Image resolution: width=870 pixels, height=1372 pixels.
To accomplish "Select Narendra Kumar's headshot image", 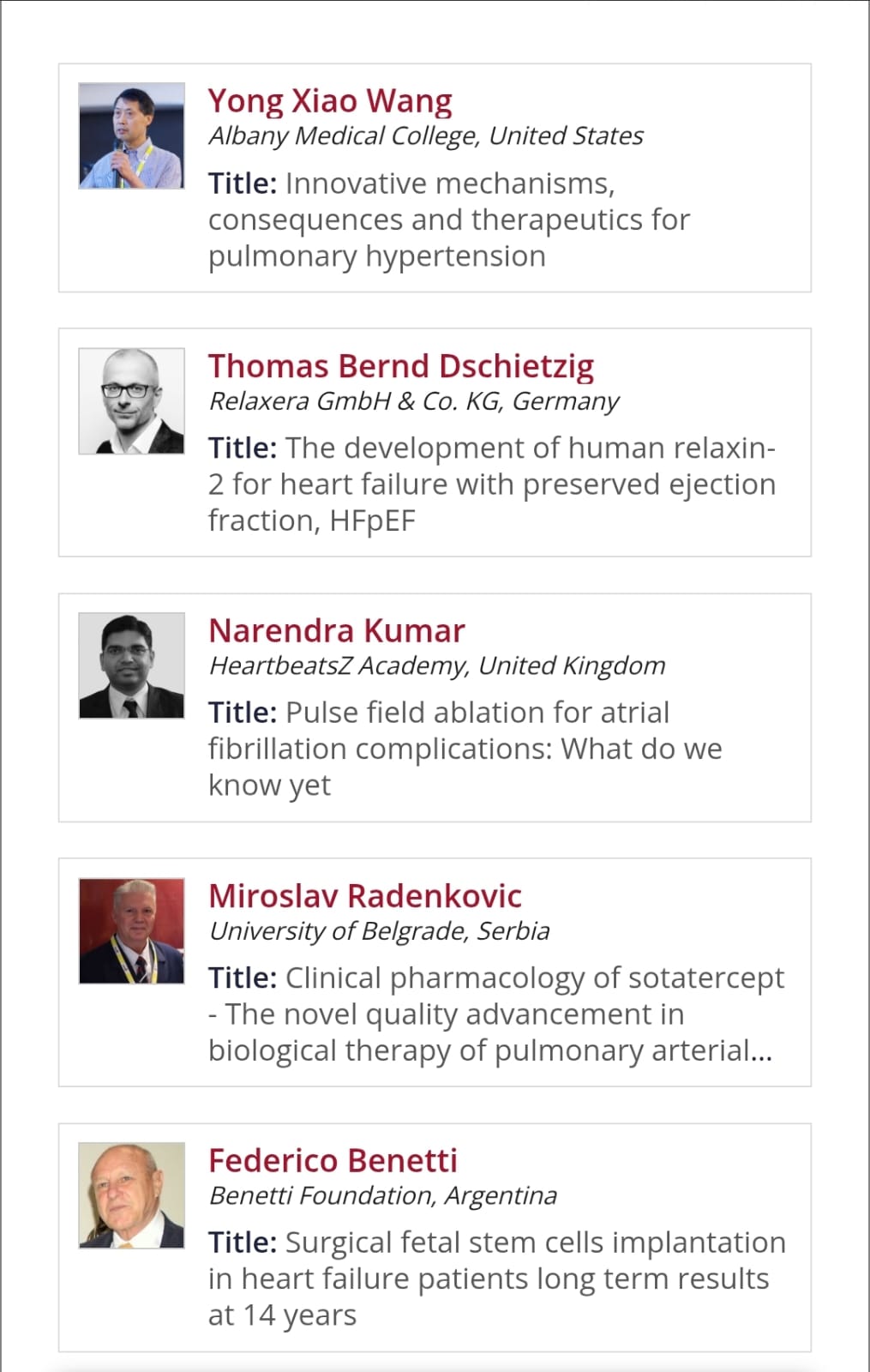I will point(131,665).
